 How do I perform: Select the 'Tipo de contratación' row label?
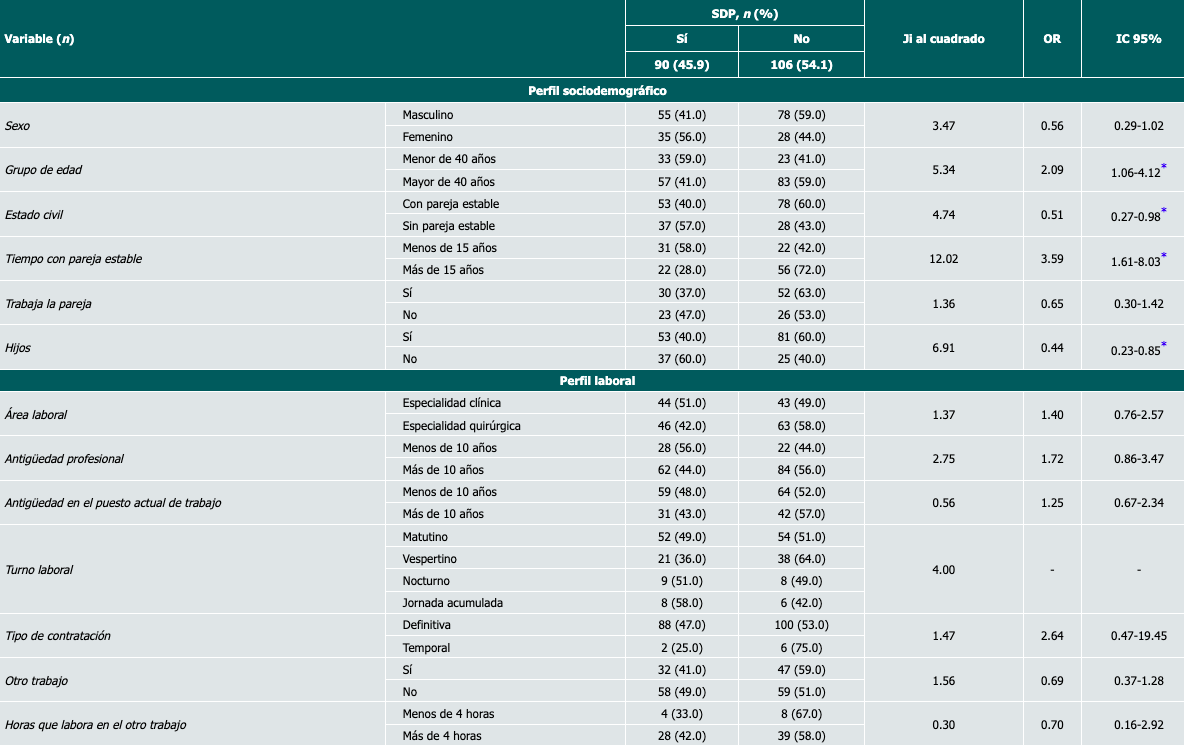(x=58, y=636)
